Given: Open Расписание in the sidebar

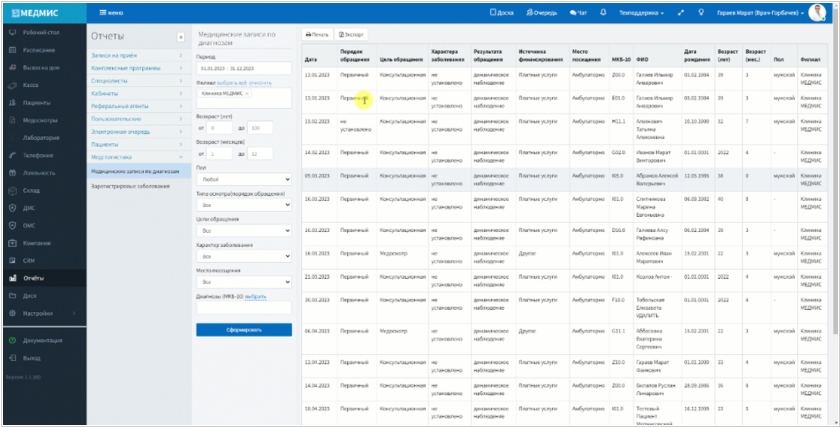Looking at the screenshot, I should point(39,50).
